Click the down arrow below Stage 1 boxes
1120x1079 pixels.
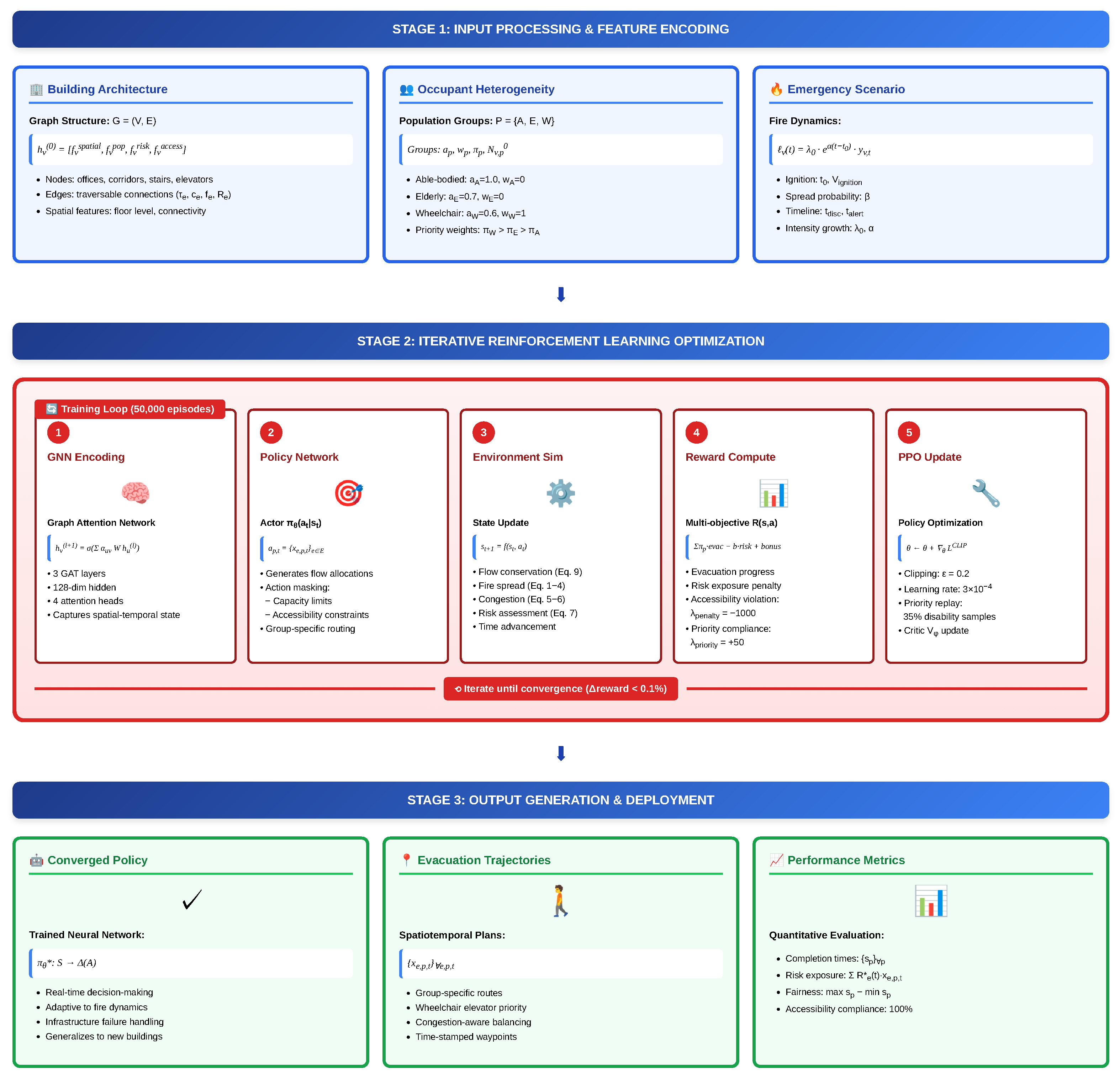pyautogui.click(x=561, y=294)
